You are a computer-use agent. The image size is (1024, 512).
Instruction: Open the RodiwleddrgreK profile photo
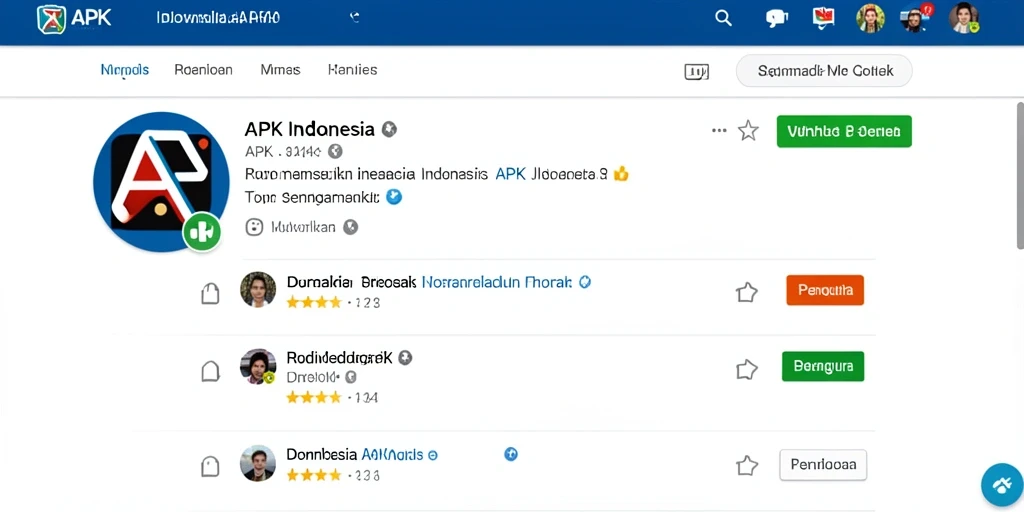258,366
